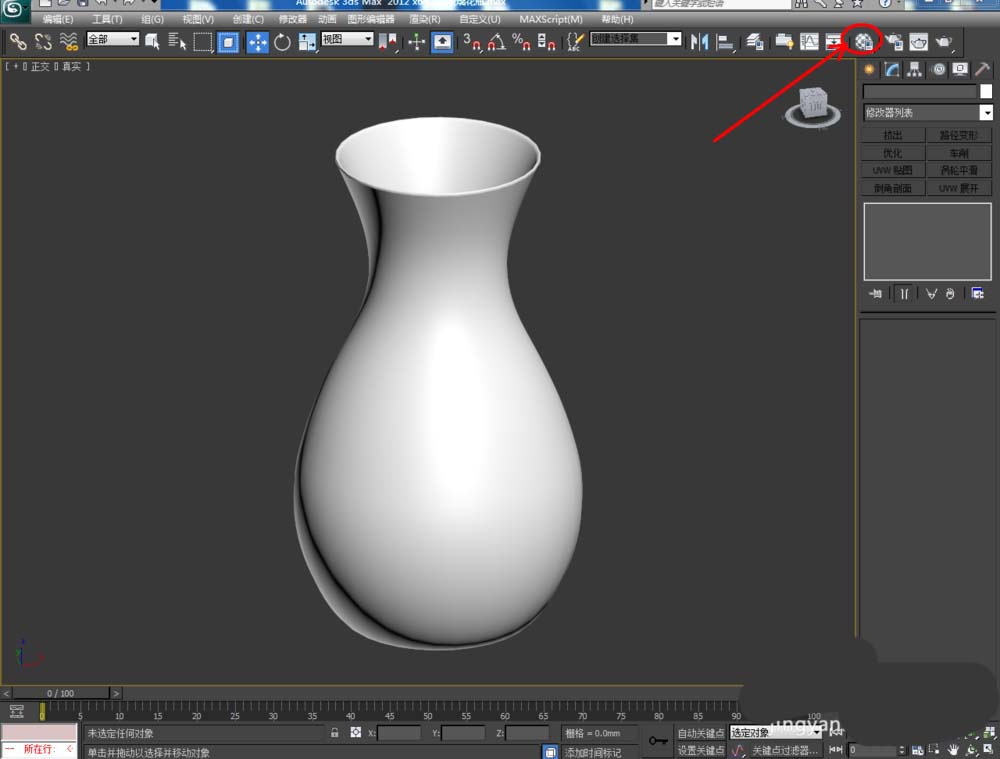The height and width of the screenshot is (759, 1000).
Task: Open the 渲染(R) menu
Action: [425, 19]
